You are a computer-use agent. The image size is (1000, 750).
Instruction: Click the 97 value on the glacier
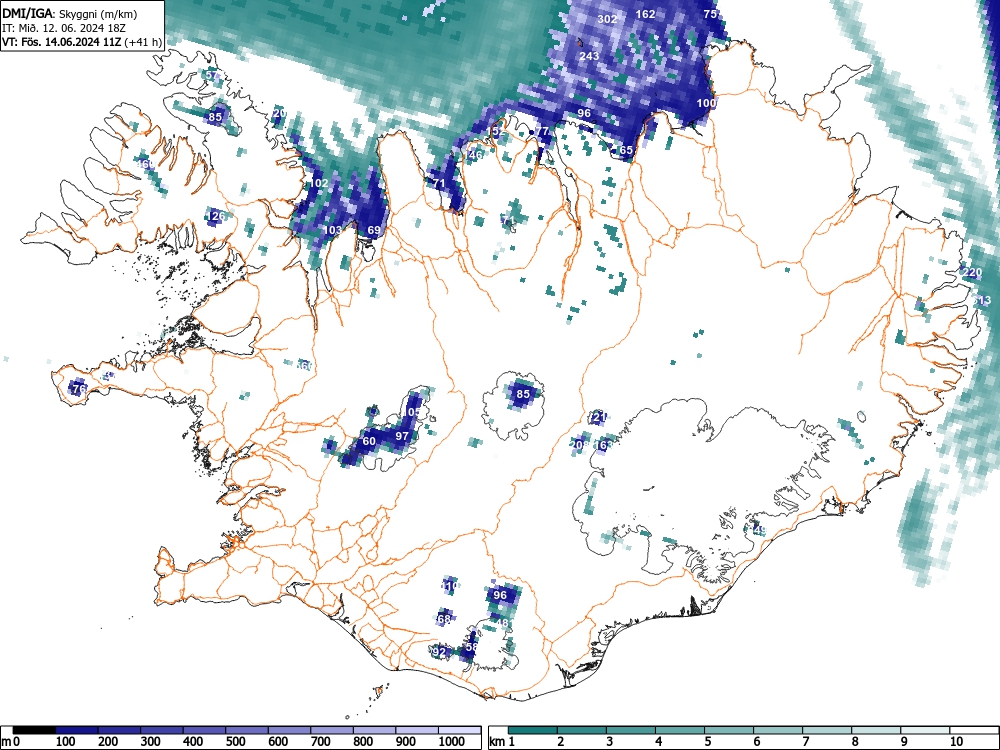tap(402, 436)
